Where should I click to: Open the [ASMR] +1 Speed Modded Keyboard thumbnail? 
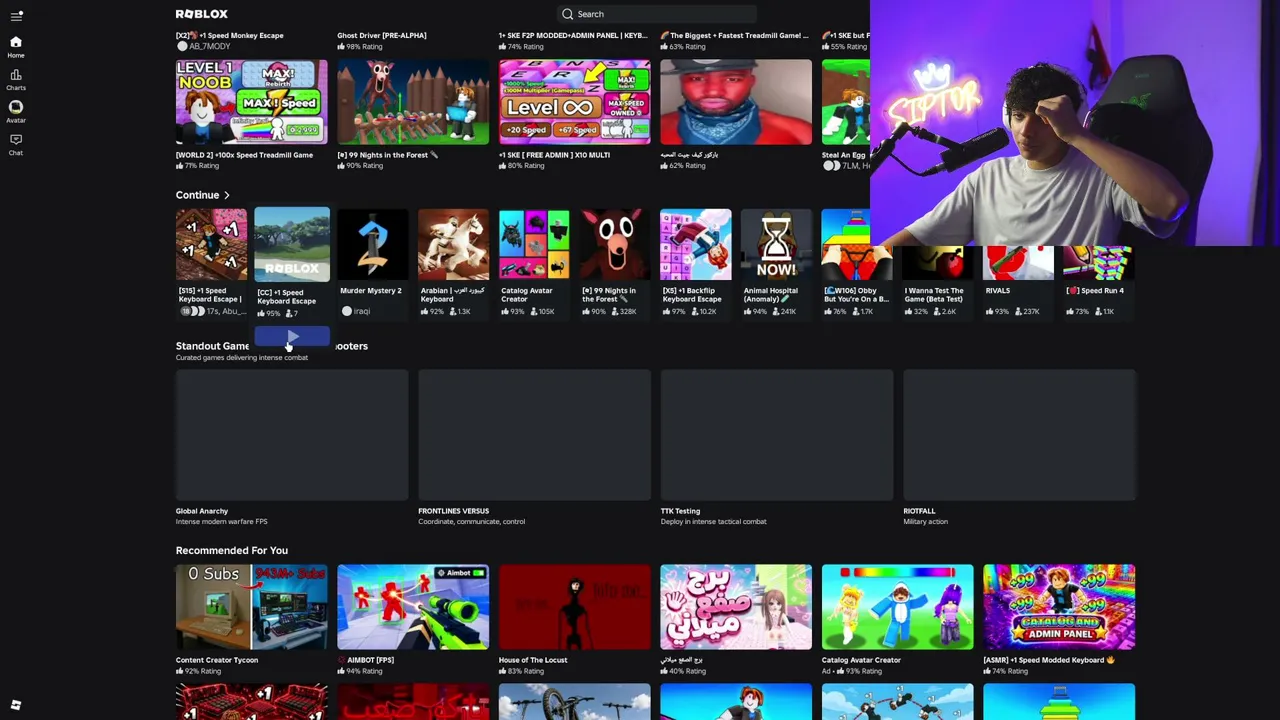[1059, 607]
